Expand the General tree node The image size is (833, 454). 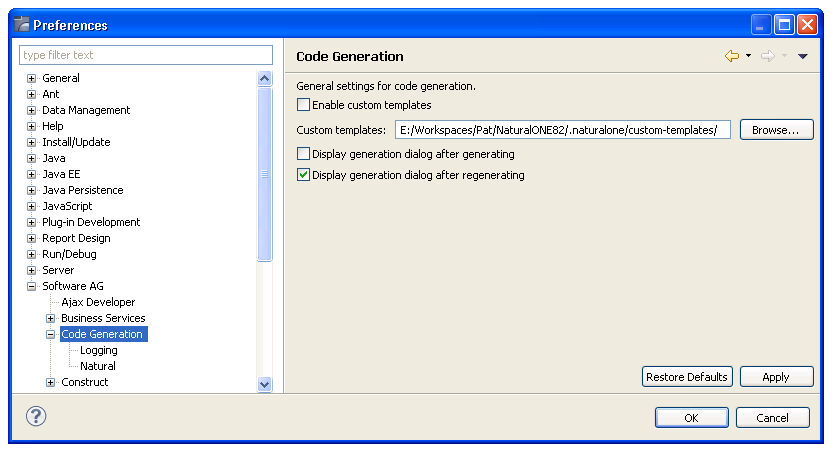32,78
